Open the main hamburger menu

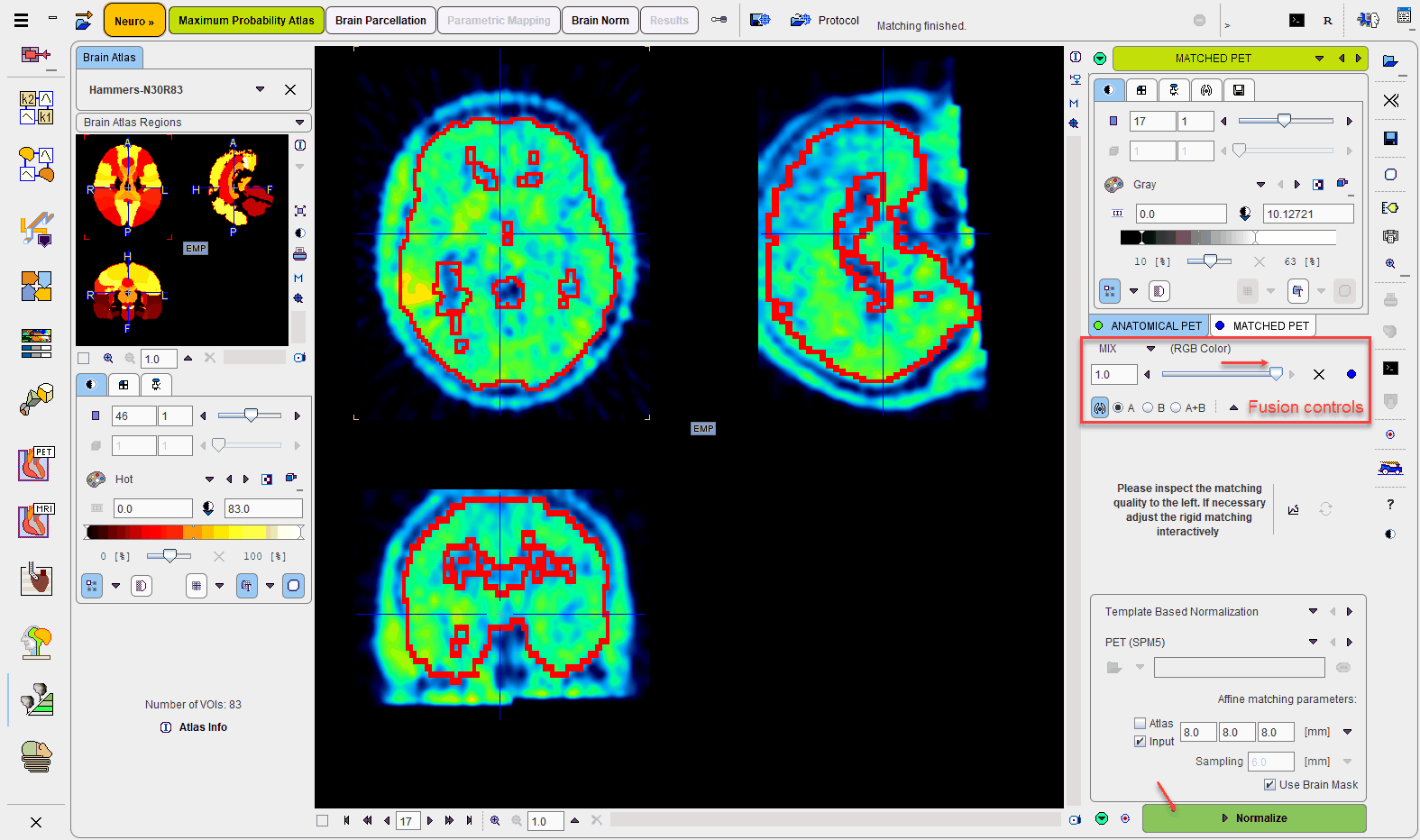click(21, 20)
